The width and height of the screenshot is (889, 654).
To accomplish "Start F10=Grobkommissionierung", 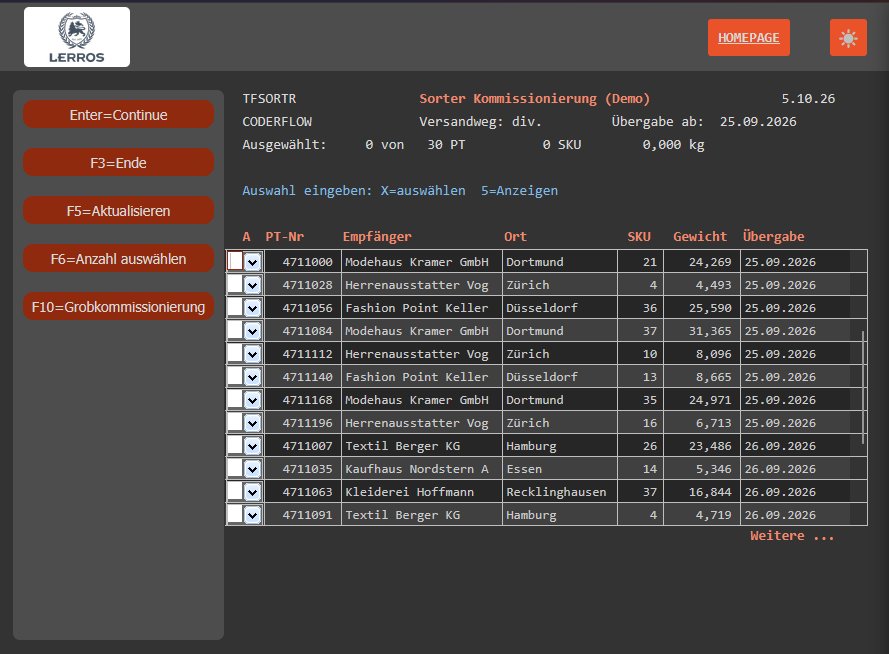I will (118, 307).
